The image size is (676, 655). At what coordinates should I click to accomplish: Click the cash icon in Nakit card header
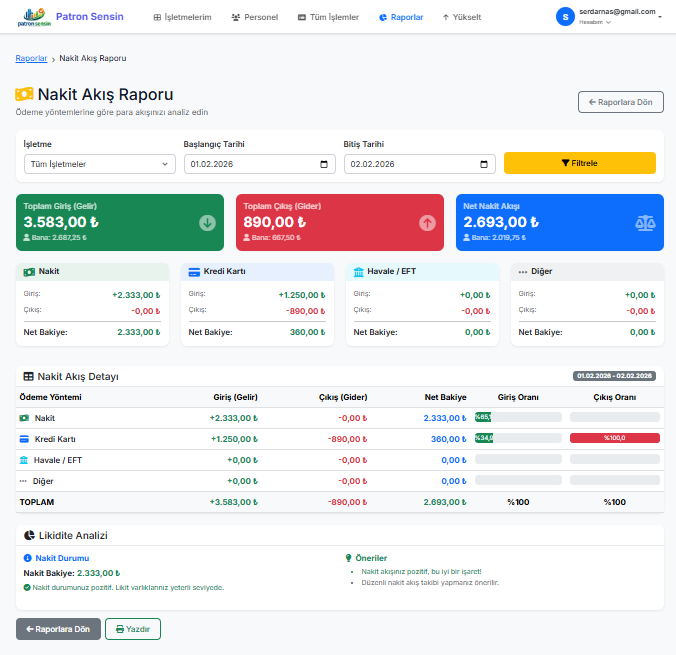click(29, 271)
